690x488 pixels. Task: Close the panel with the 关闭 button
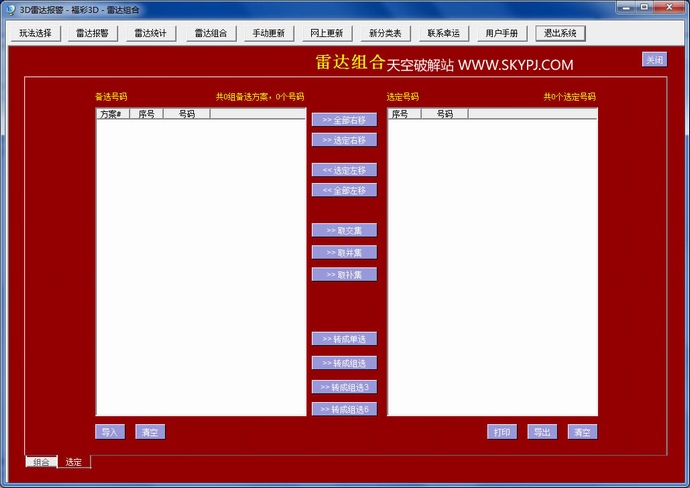point(654,60)
